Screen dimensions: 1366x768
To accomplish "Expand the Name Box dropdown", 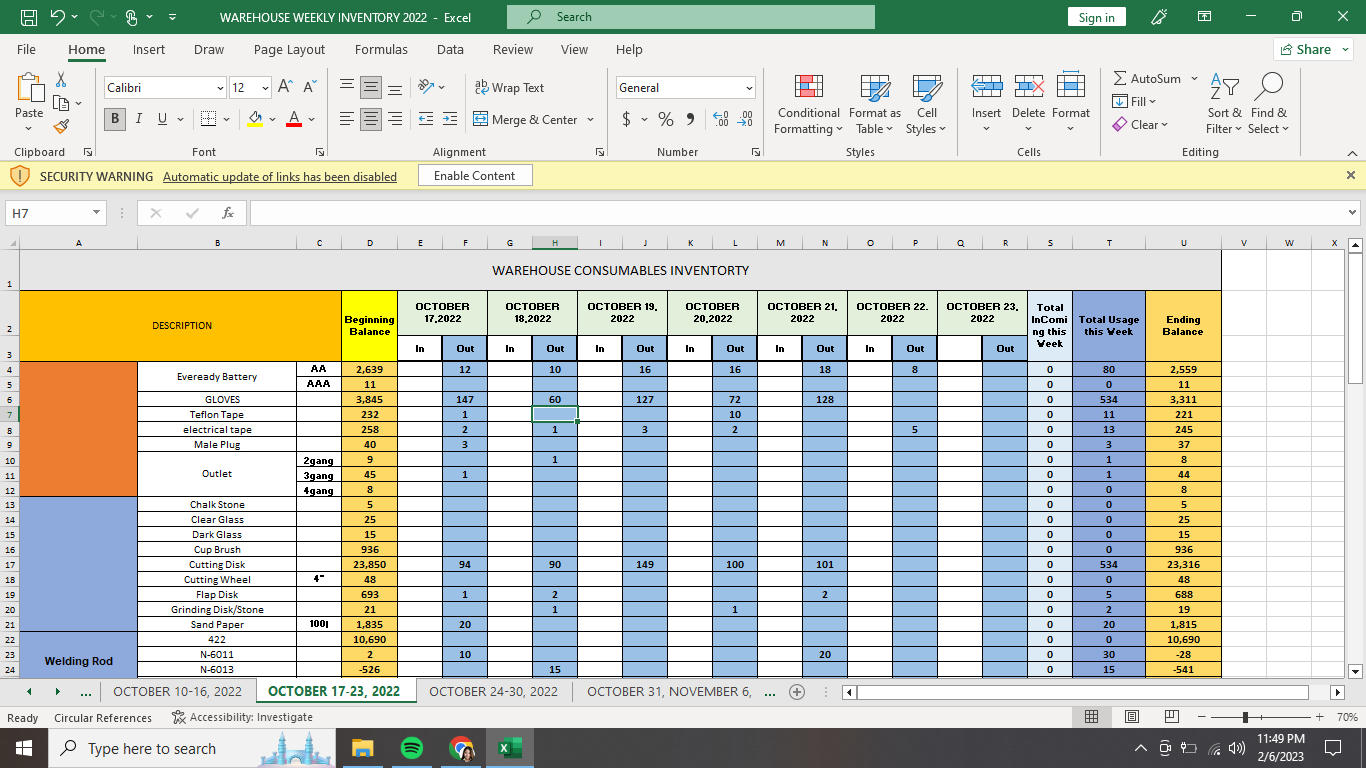I will pos(96,213).
